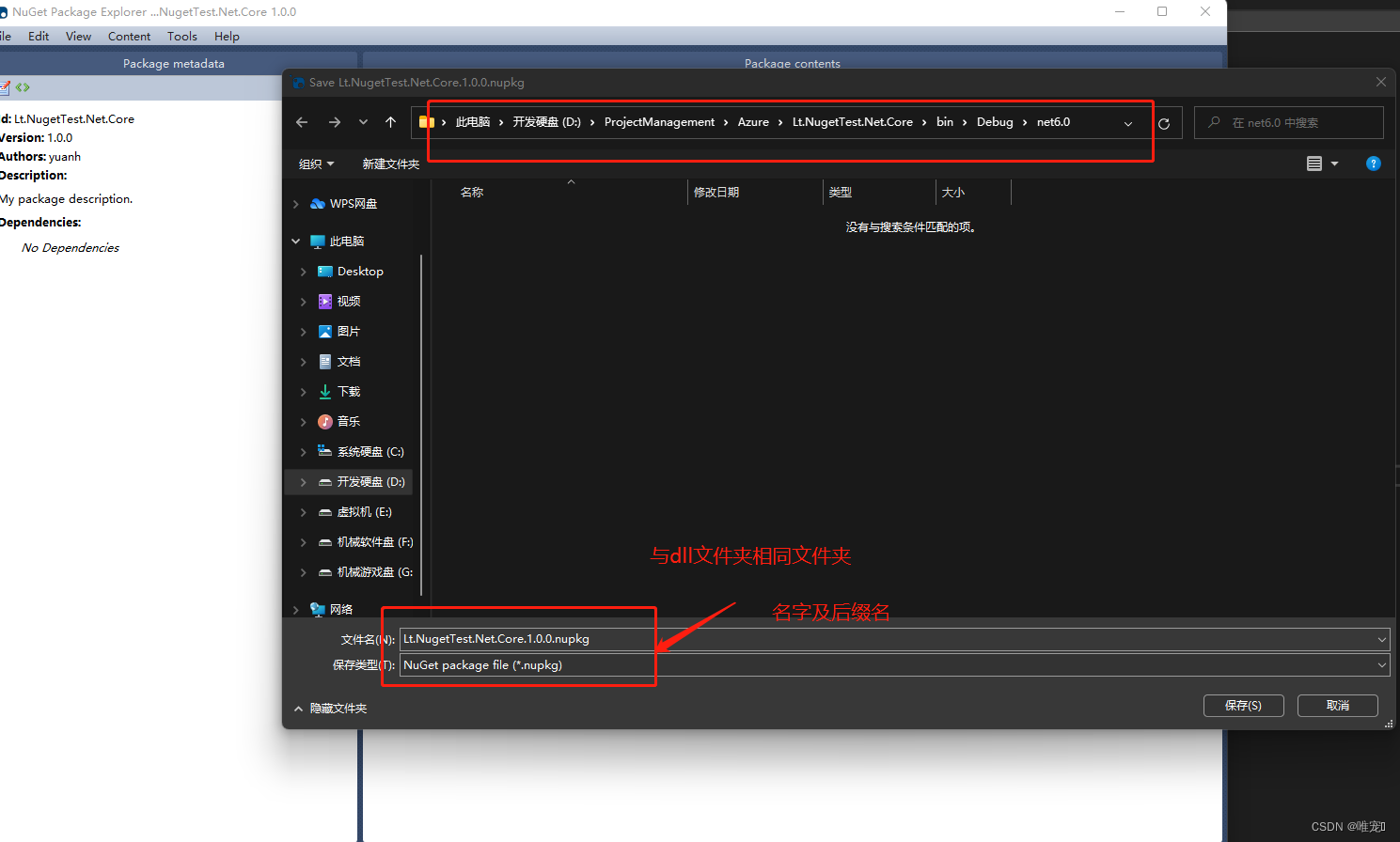Open the file name dropdown arrow
The height and width of the screenshot is (842, 1400).
pos(1382,639)
